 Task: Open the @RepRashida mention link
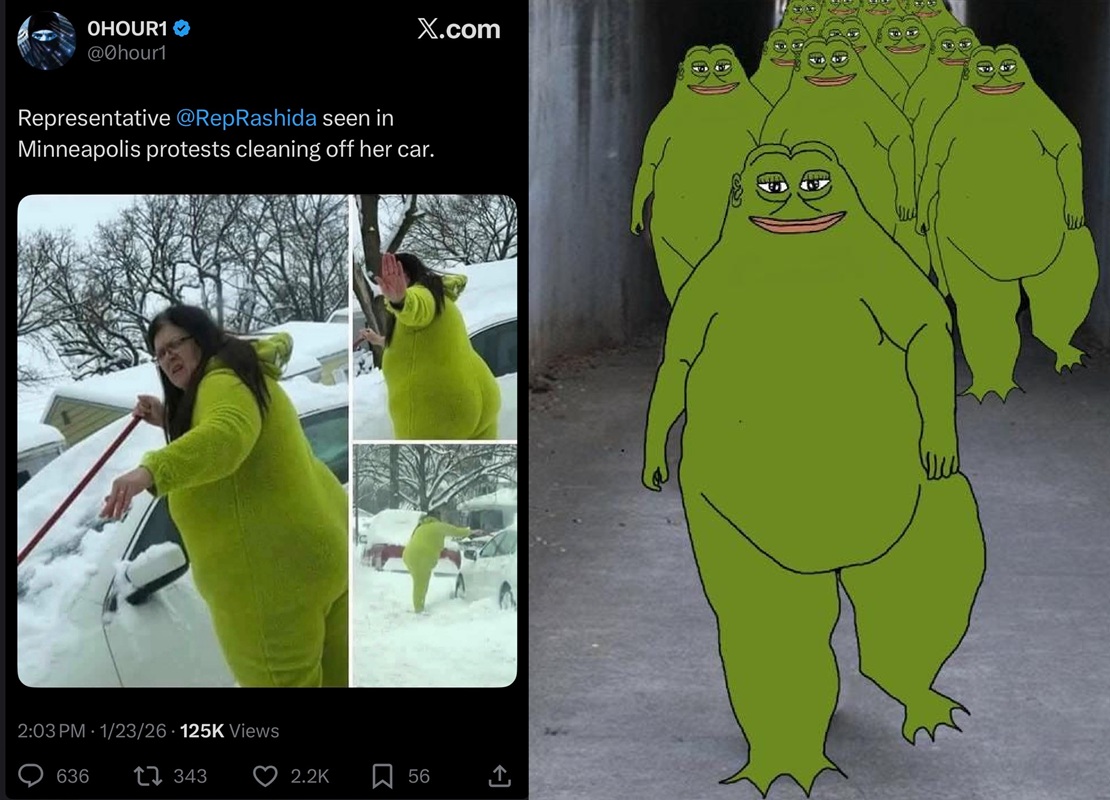click(x=246, y=118)
